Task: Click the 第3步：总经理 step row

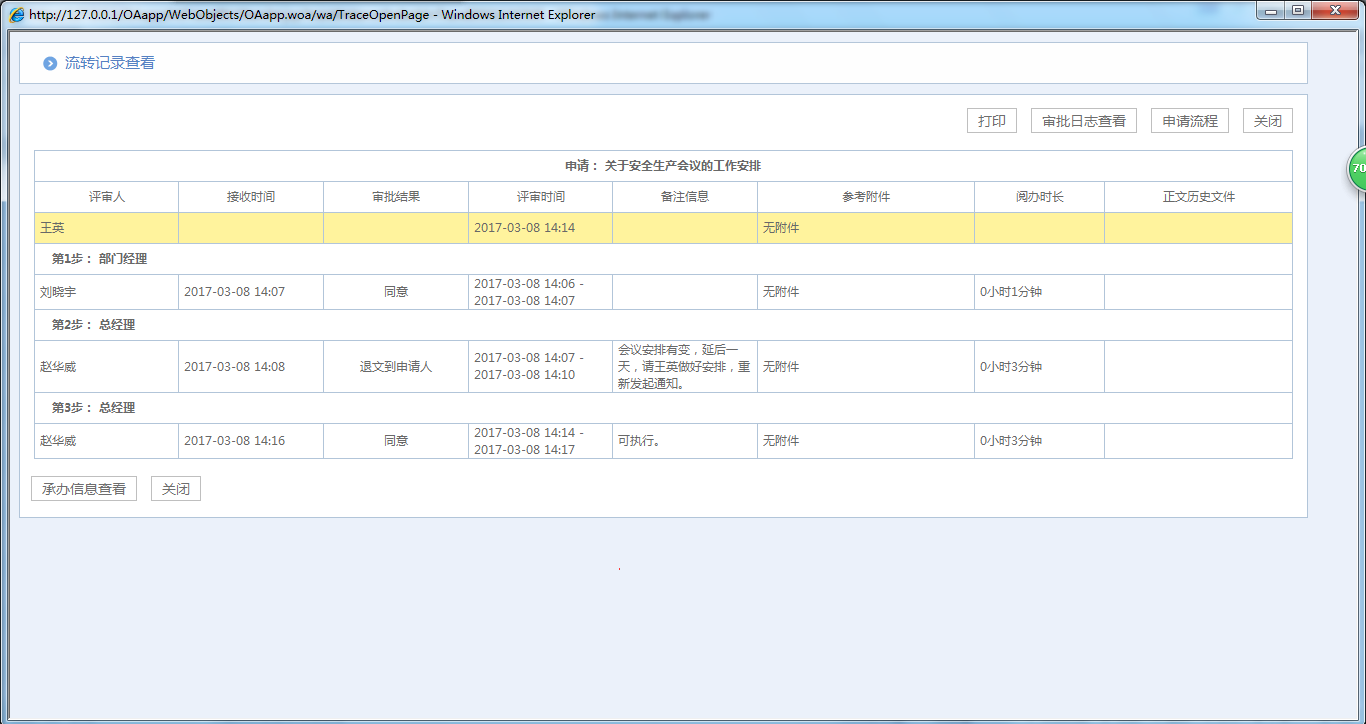Action: 663,408
